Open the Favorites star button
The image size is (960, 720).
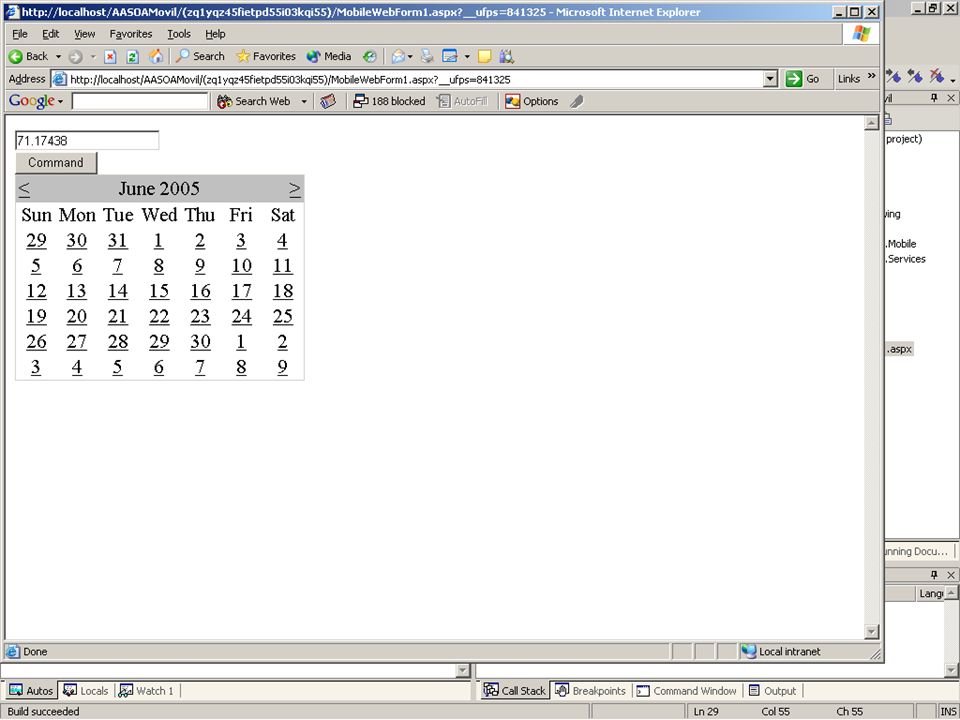266,56
